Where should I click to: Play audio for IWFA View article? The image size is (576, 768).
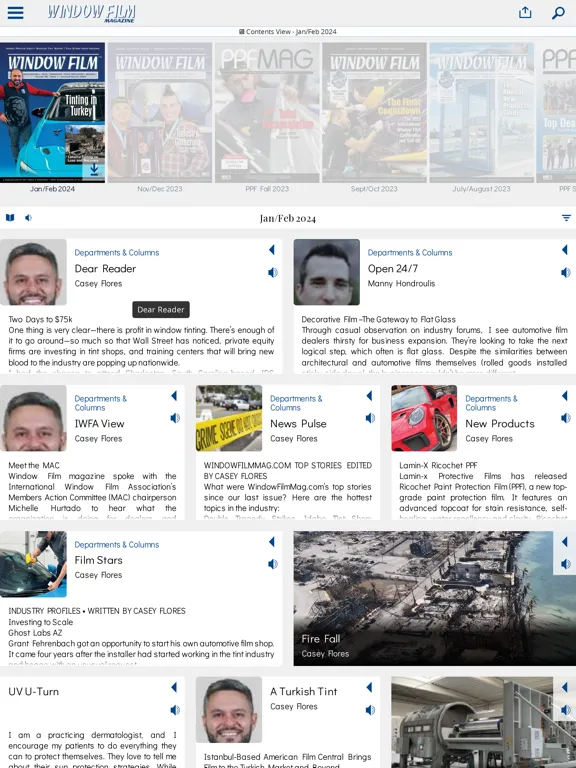coord(175,418)
